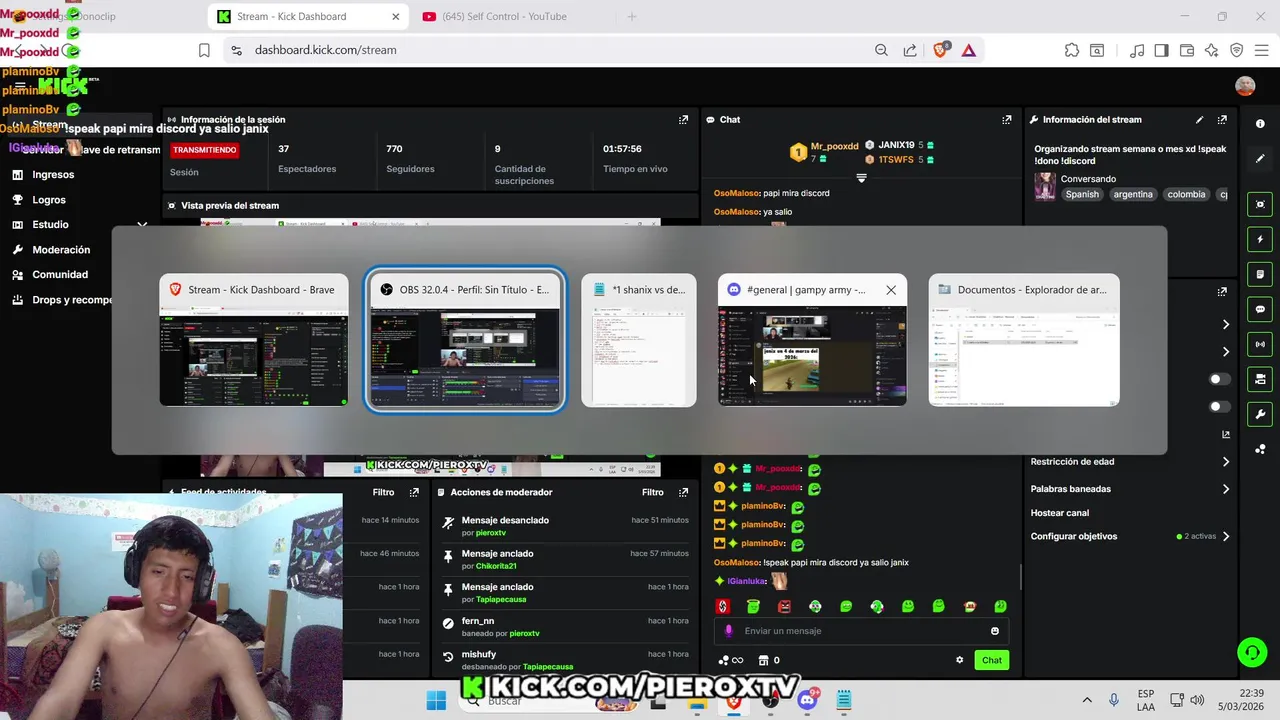Open the Chikorita21 moderator link
Image resolution: width=1280 pixels, height=720 pixels.
point(496,566)
